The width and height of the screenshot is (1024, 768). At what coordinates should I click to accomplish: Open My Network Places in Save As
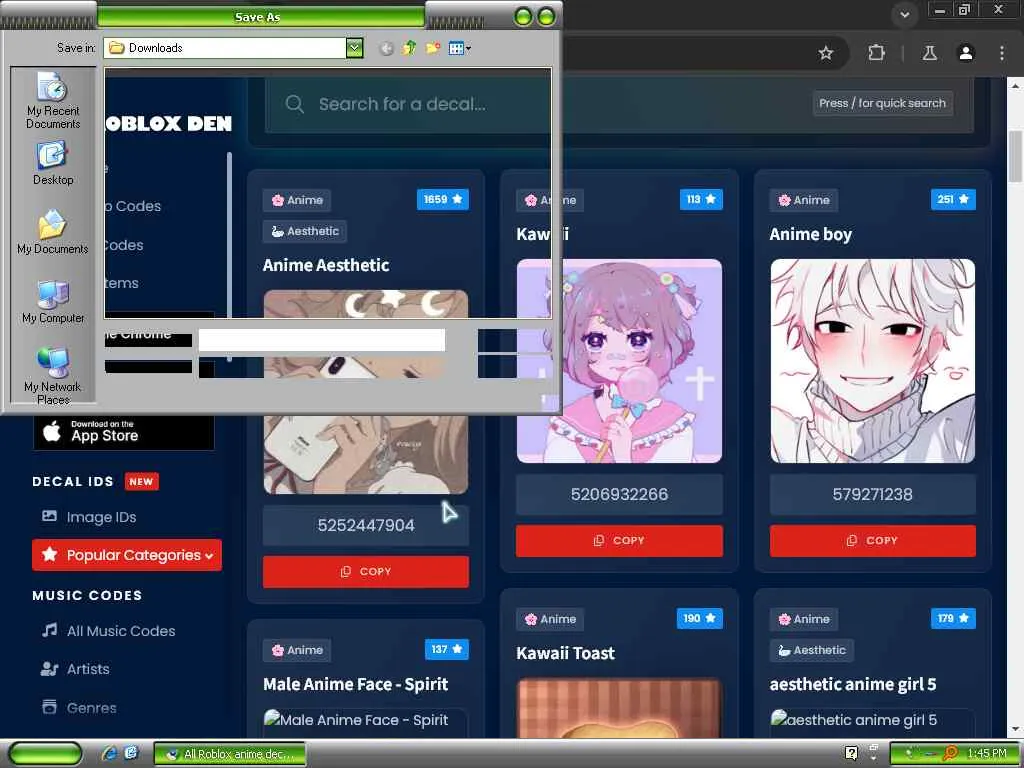(x=53, y=376)
